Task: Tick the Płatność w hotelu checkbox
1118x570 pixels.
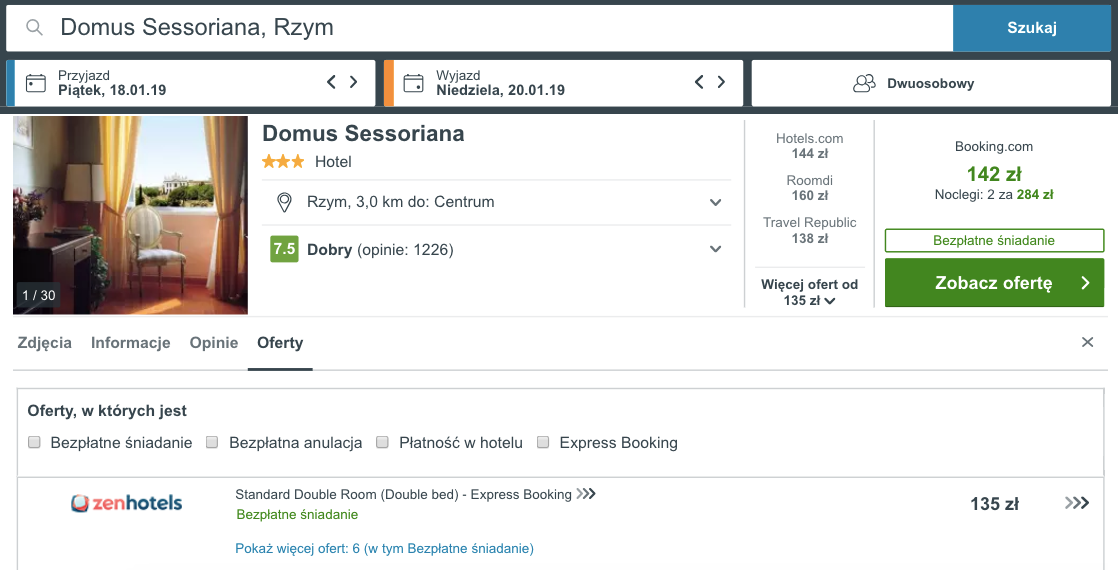Action: coord(382,442)
